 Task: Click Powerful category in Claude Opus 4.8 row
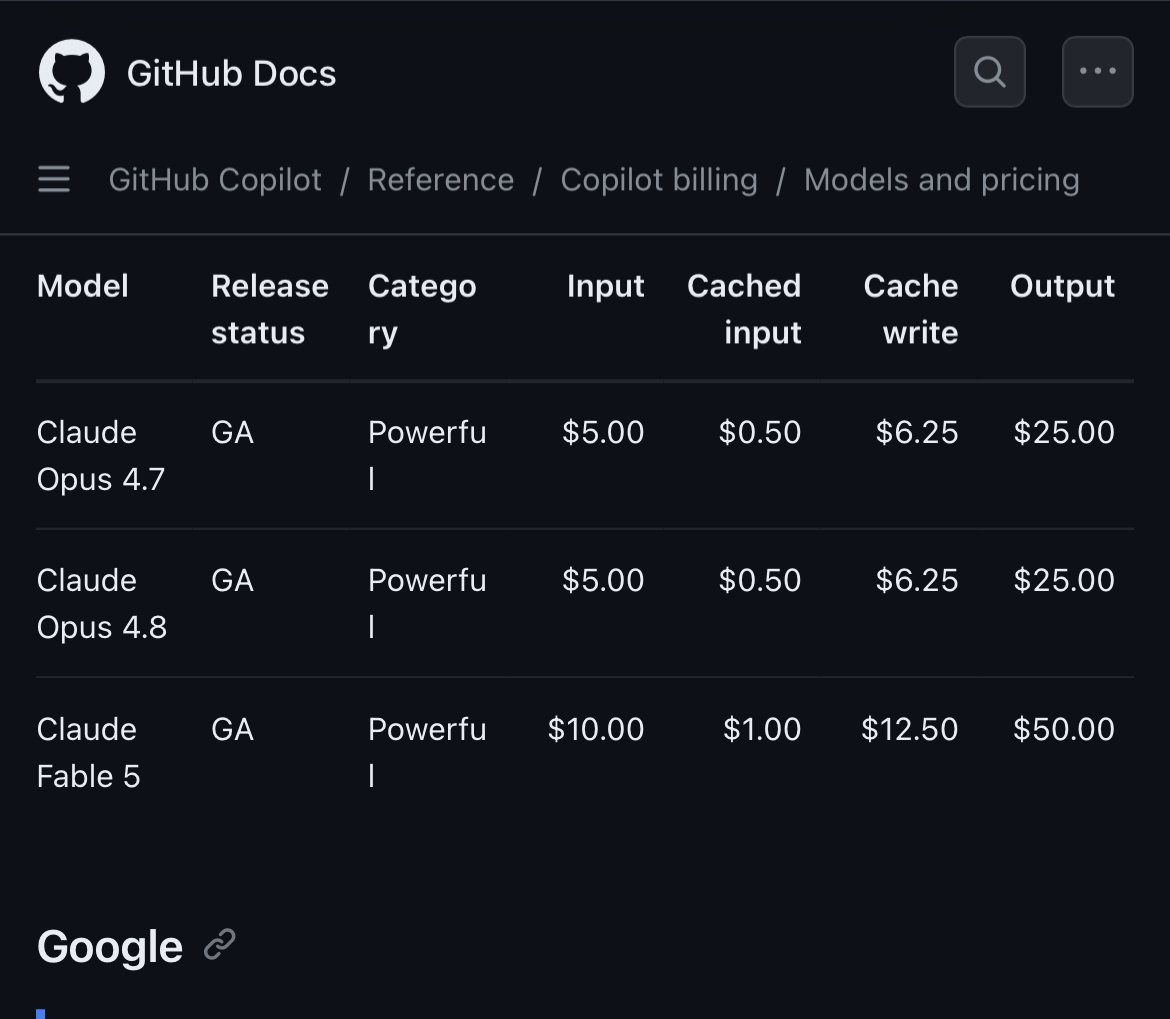point(427,603)
